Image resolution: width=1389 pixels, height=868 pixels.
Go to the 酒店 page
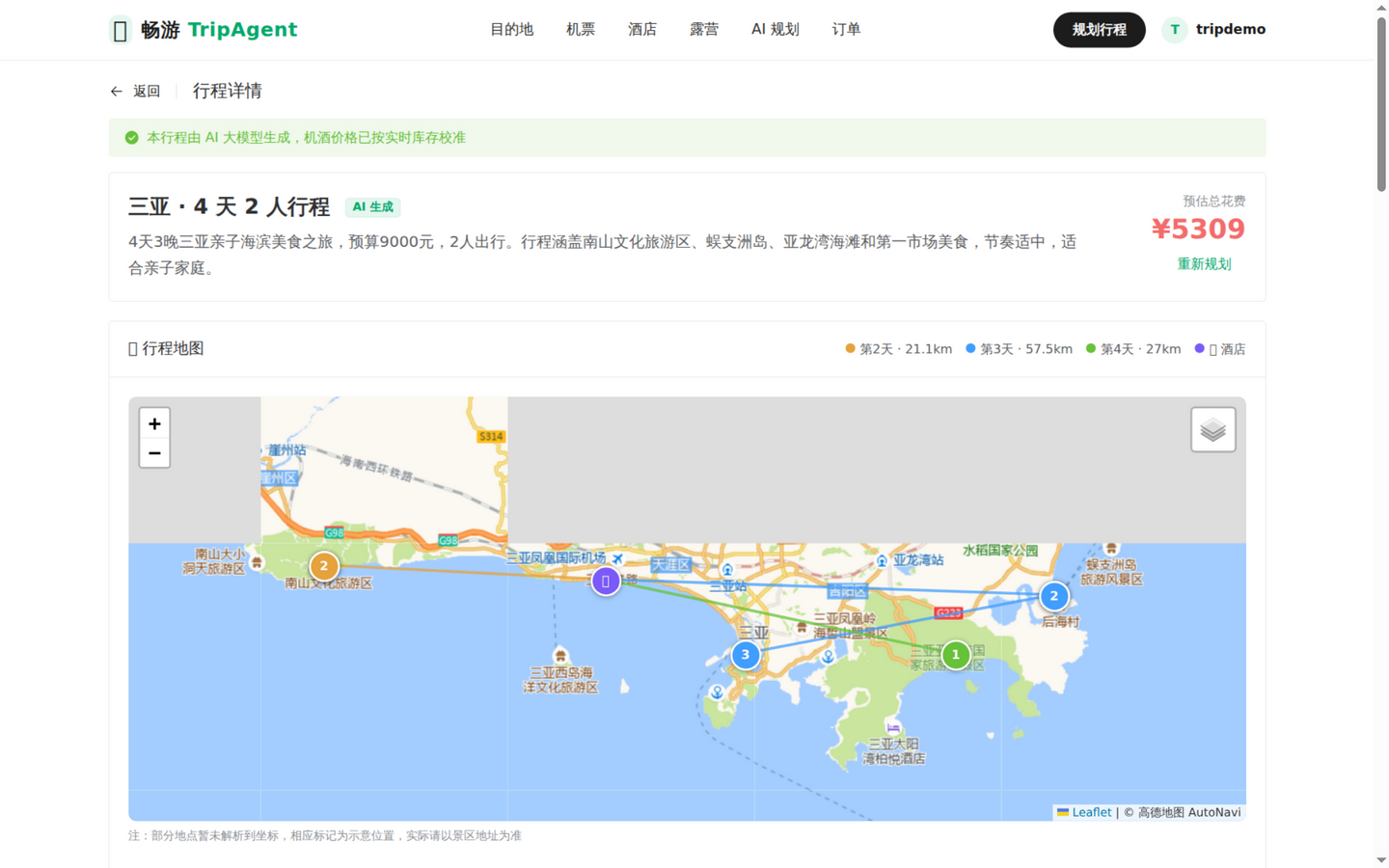[642, 30]
